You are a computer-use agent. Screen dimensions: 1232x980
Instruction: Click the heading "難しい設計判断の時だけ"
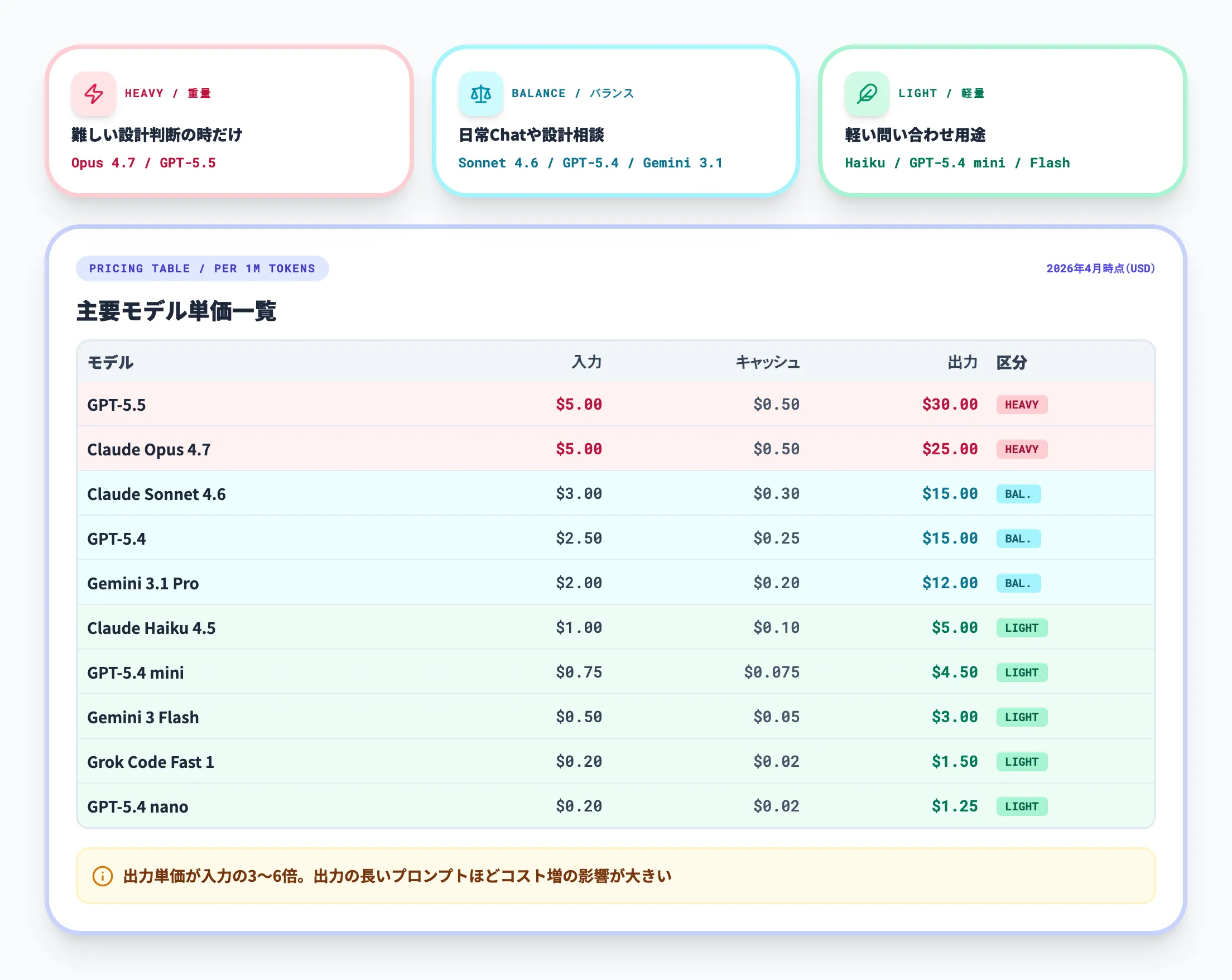pos(157,135)
